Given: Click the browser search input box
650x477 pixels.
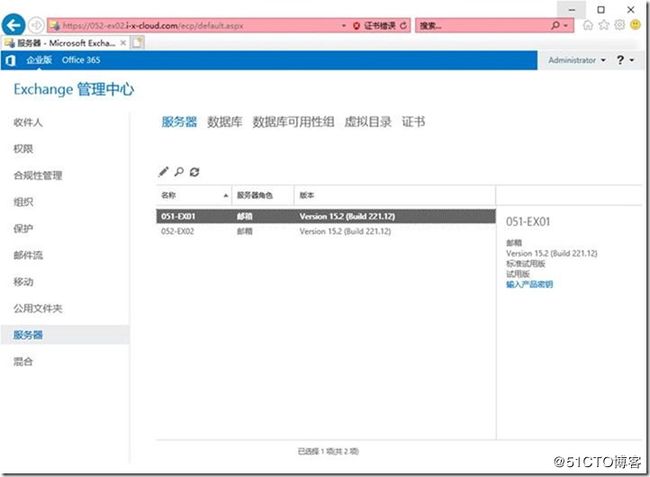Looking at the screenshot, I should (x=483, y=26).
